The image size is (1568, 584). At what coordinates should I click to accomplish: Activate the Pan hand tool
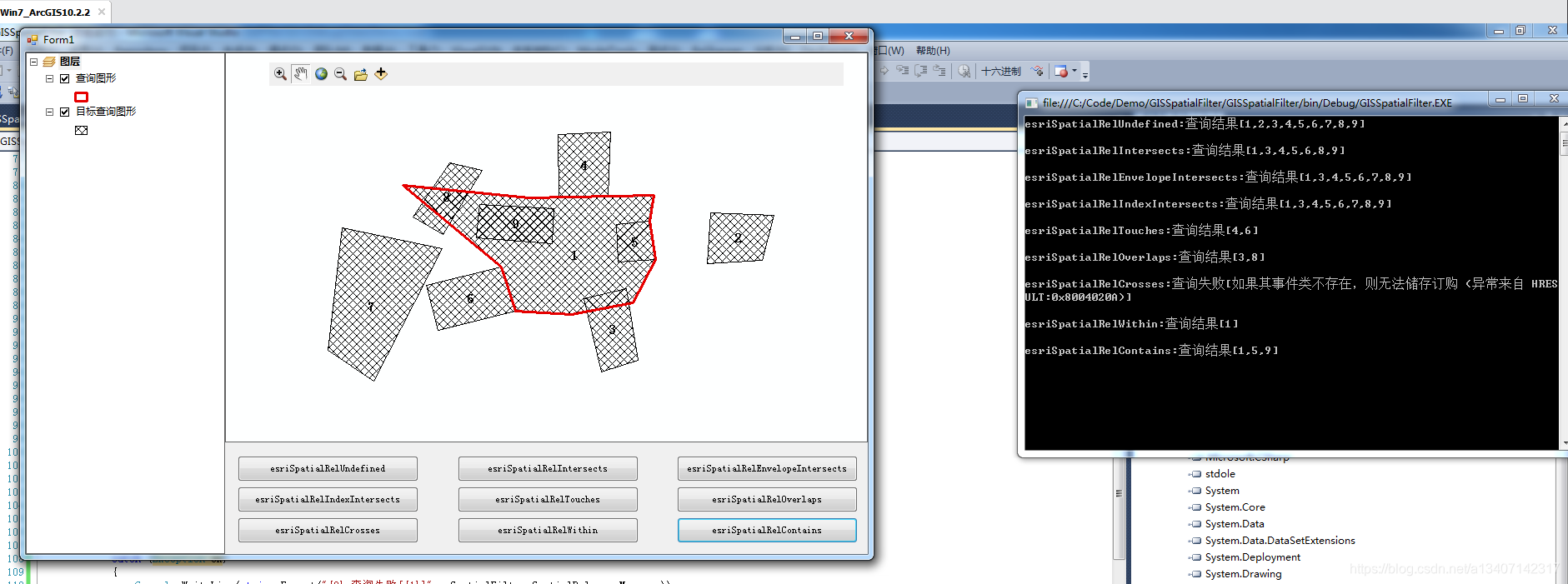pyautogui.click(x=300, y=74)
